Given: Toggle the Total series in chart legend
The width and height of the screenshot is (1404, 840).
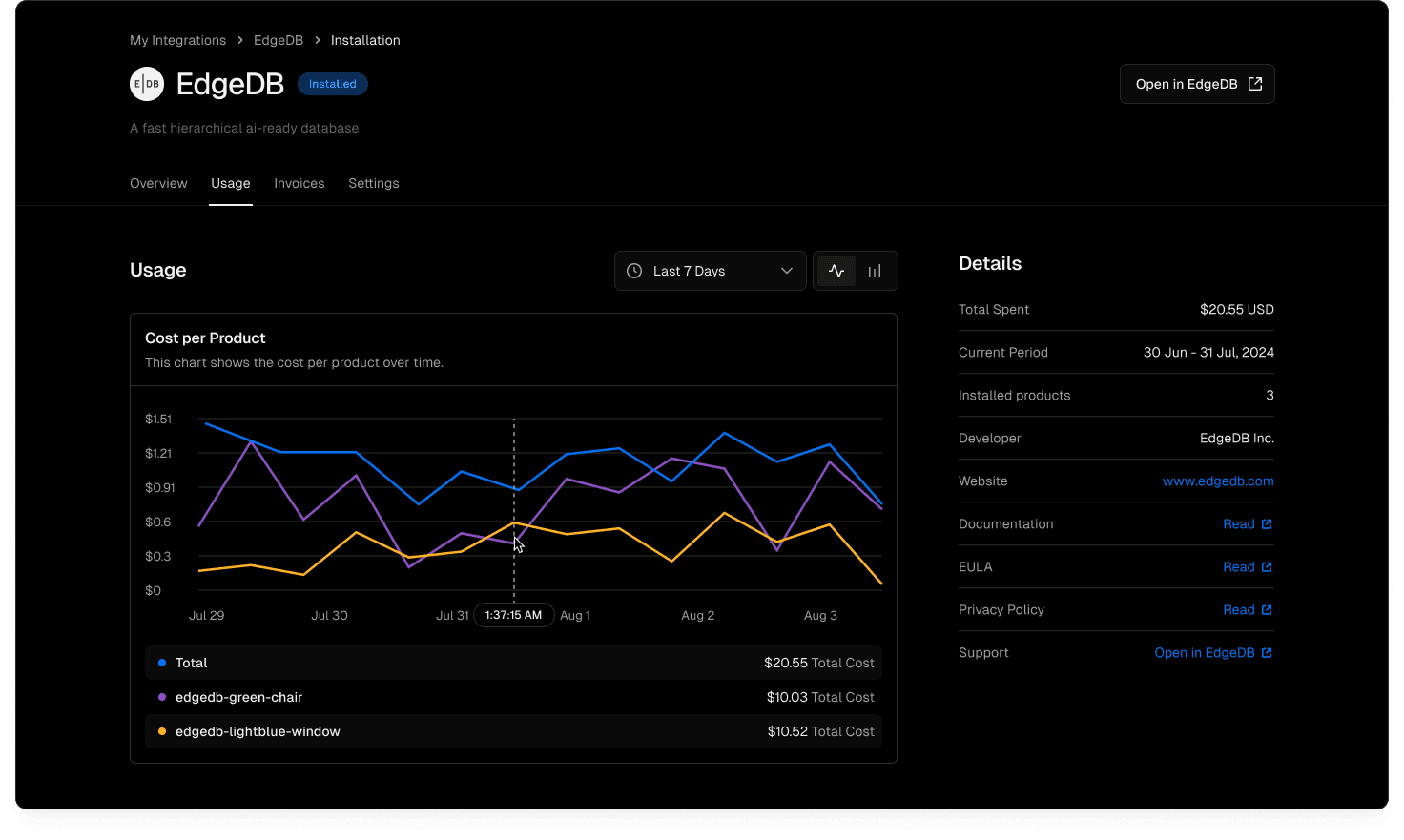Looking at the screenshot, I should (x=191, y=663).
